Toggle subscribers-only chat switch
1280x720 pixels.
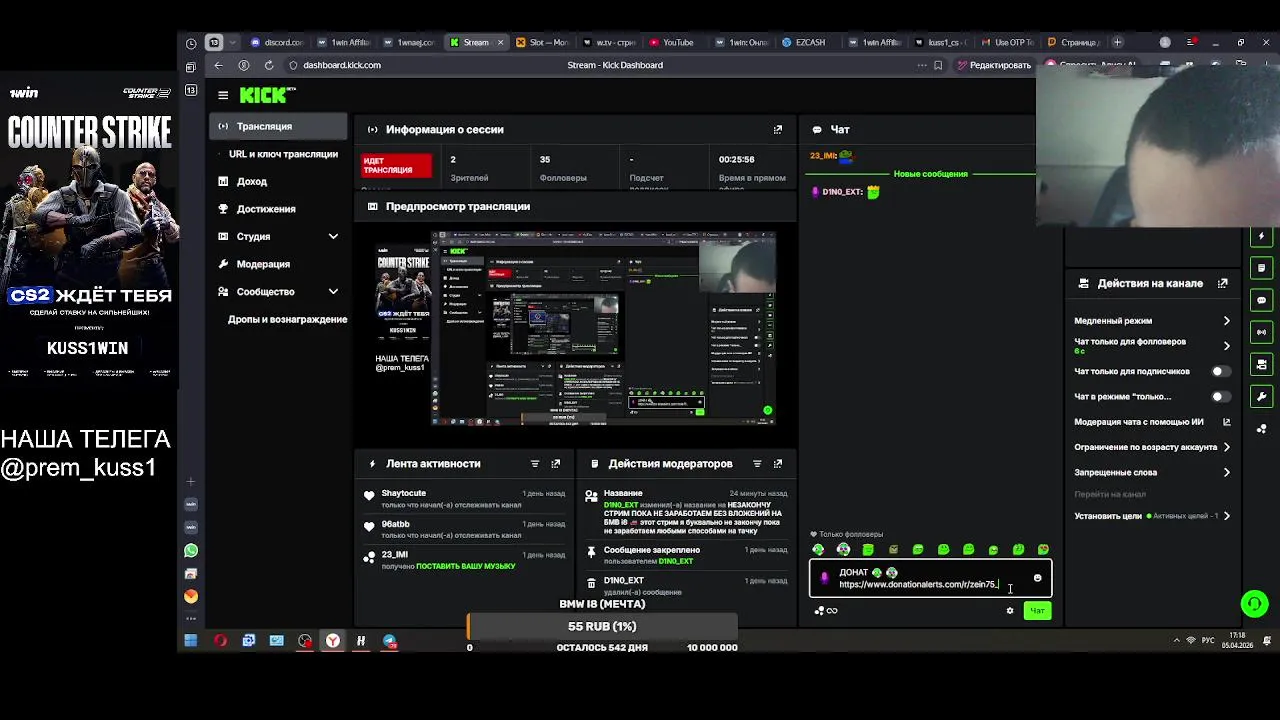(1220, 371)
